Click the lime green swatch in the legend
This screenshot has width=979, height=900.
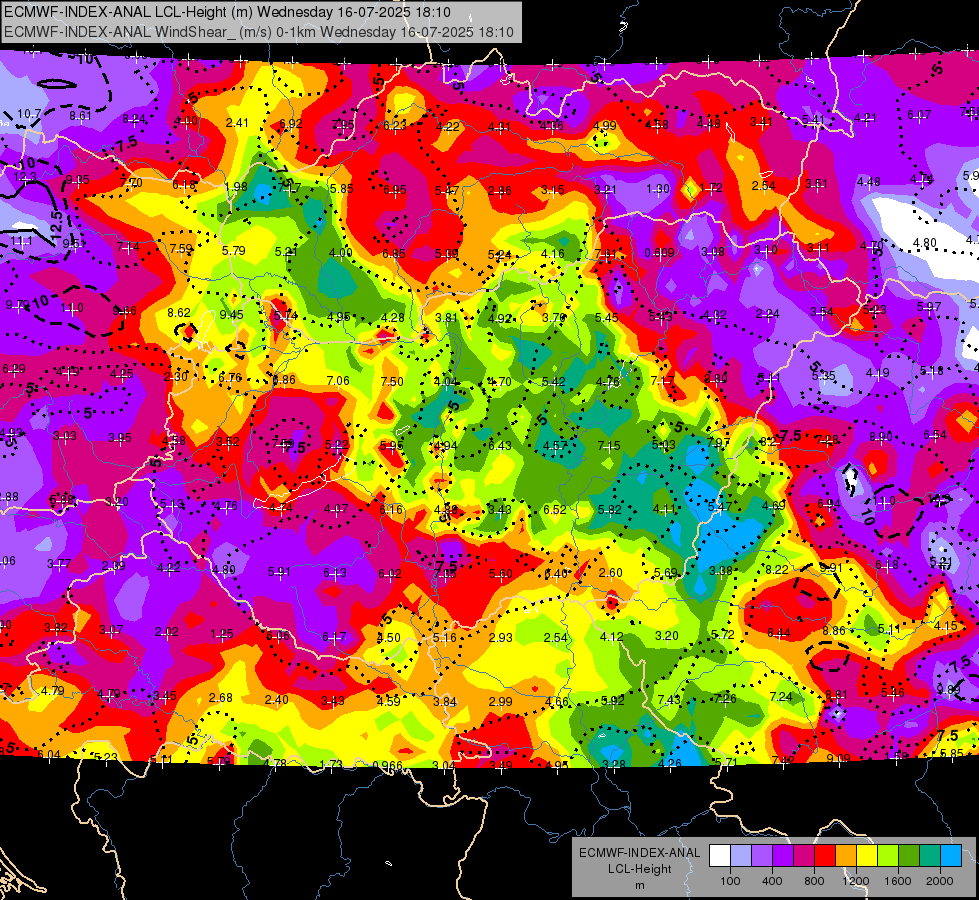click(888, 856)
